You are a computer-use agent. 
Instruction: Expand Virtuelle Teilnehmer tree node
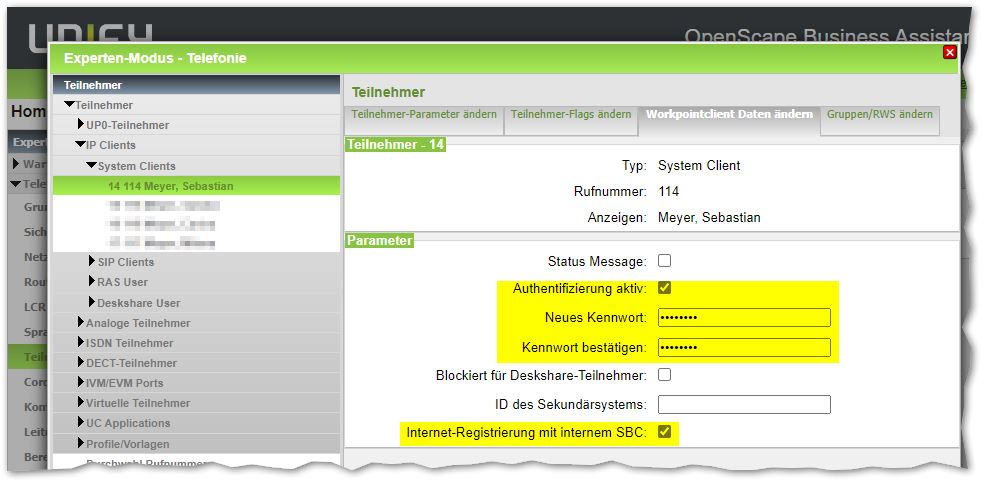pyautogui.click(x=81, y=402)
